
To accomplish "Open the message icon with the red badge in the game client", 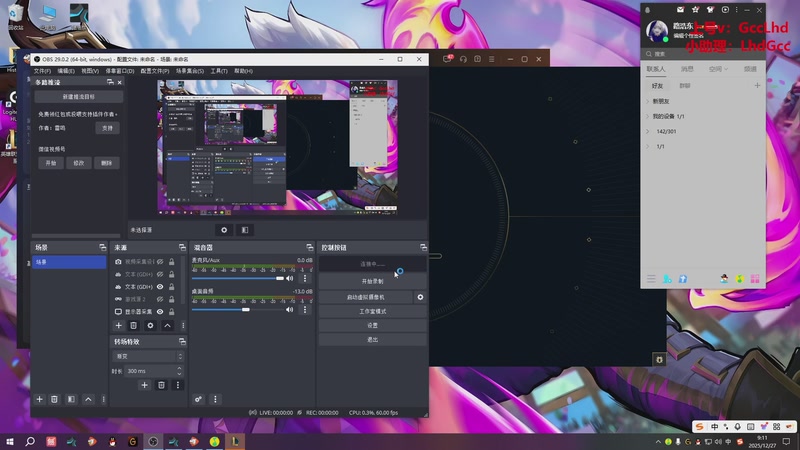I will (447, 59).
